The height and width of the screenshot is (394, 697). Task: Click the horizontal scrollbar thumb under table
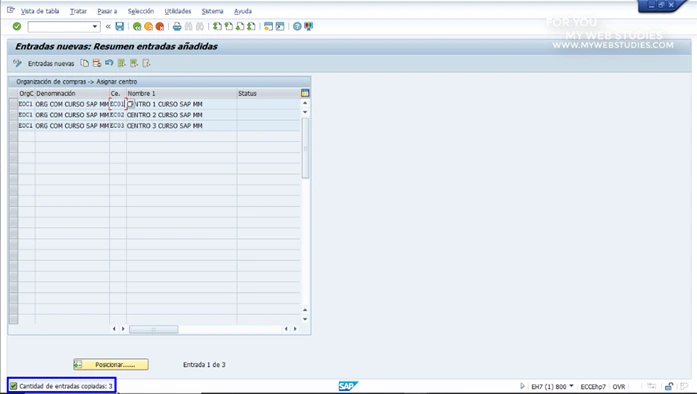154,329
